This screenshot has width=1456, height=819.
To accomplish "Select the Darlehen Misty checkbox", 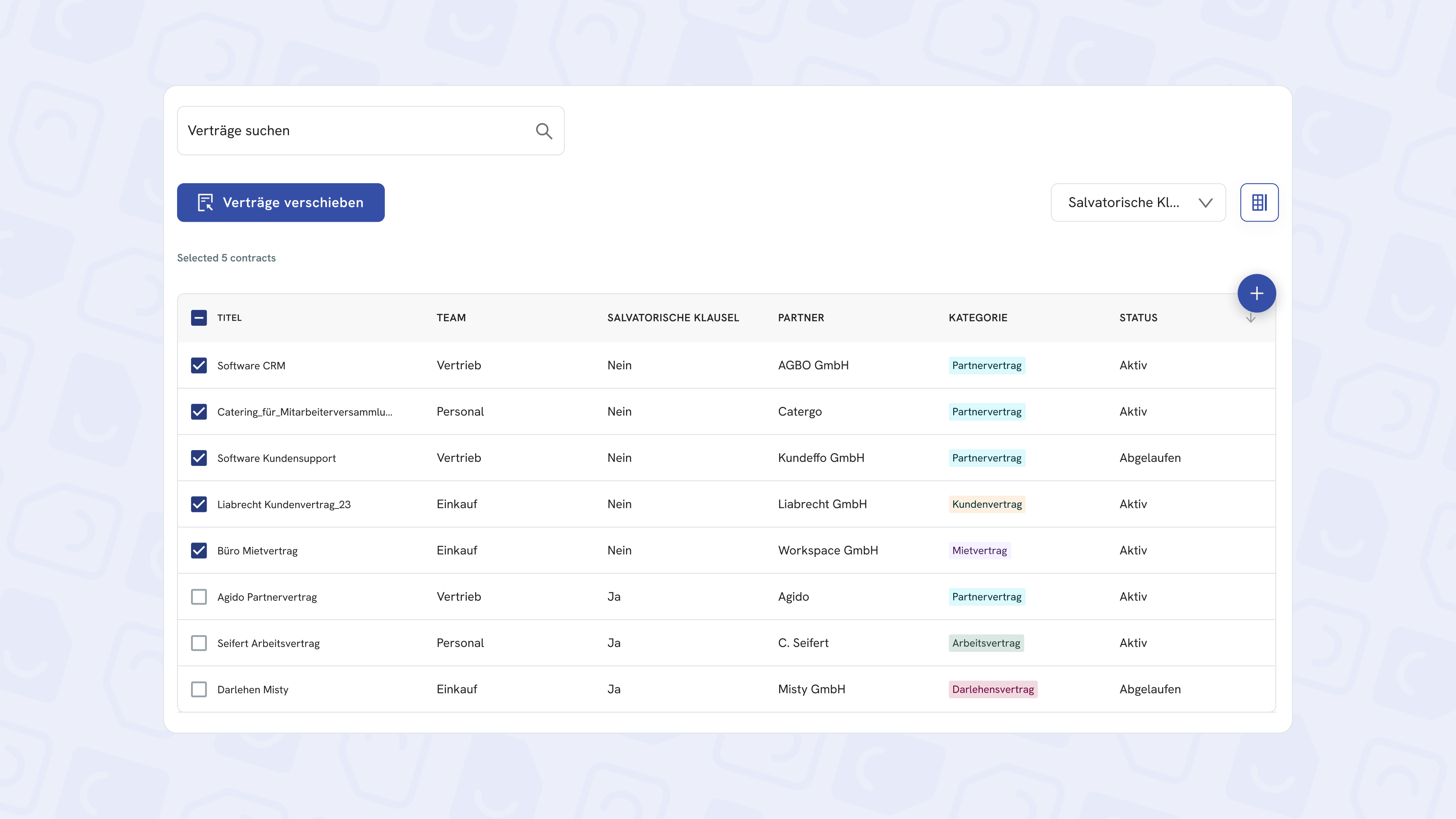I will [x=199, y=689].
